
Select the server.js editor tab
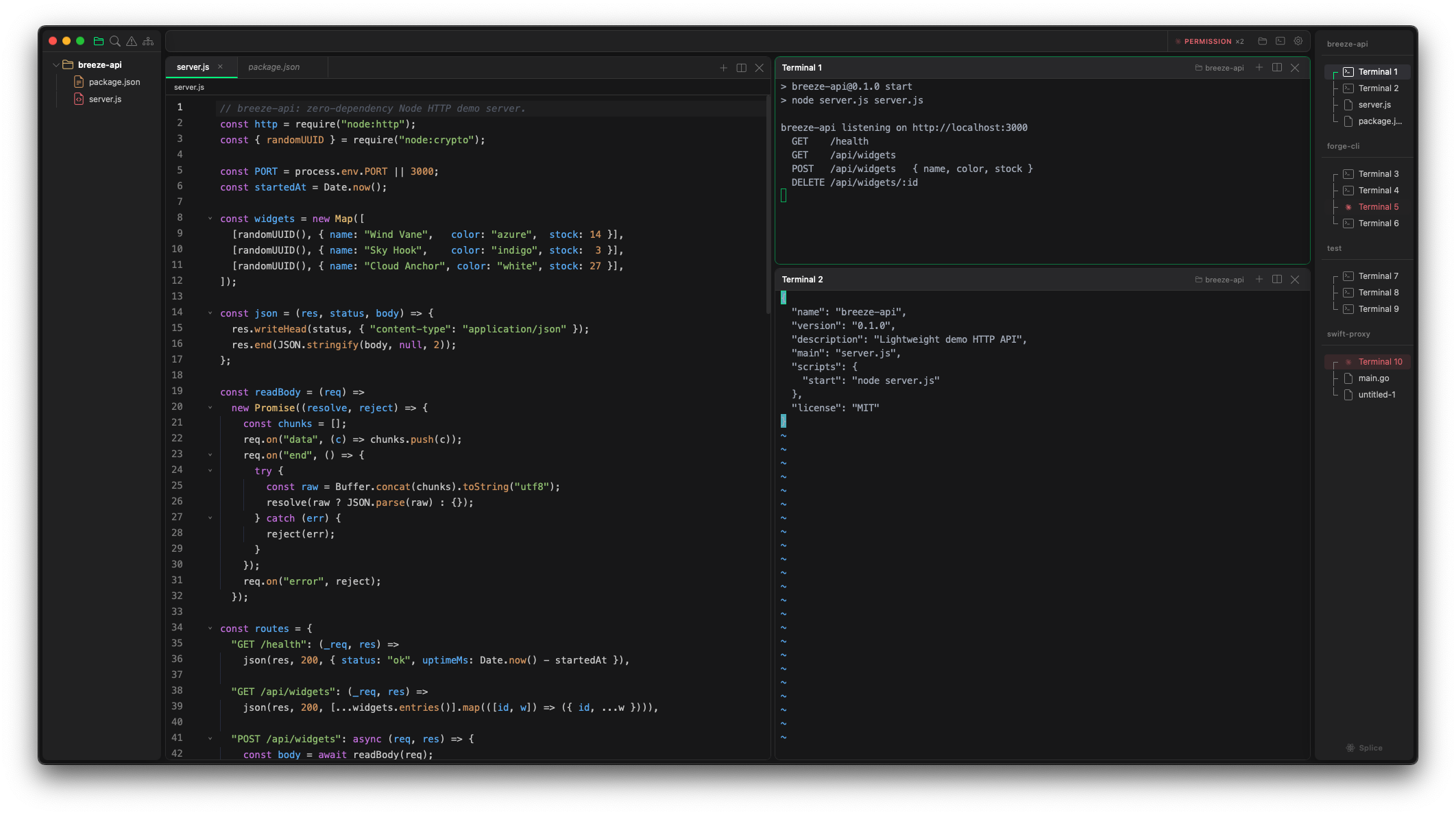pos(200,67)
